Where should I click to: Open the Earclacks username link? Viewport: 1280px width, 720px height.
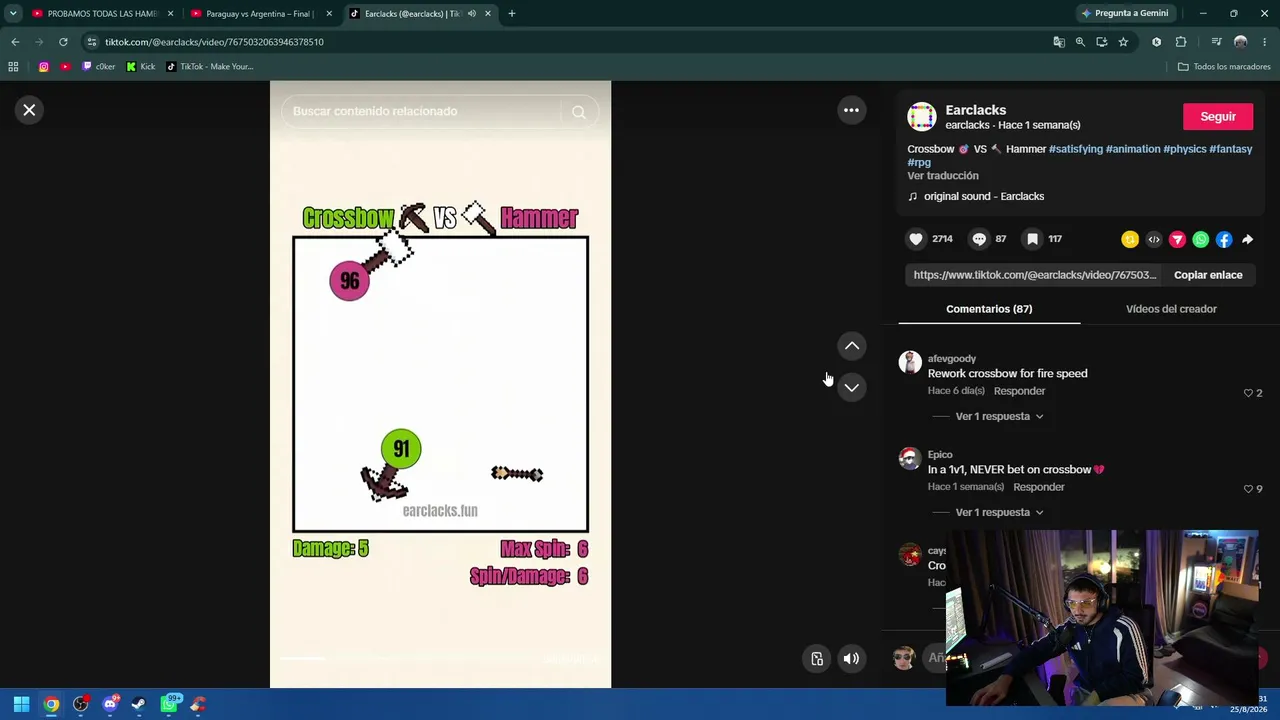[x=976, y=110]
